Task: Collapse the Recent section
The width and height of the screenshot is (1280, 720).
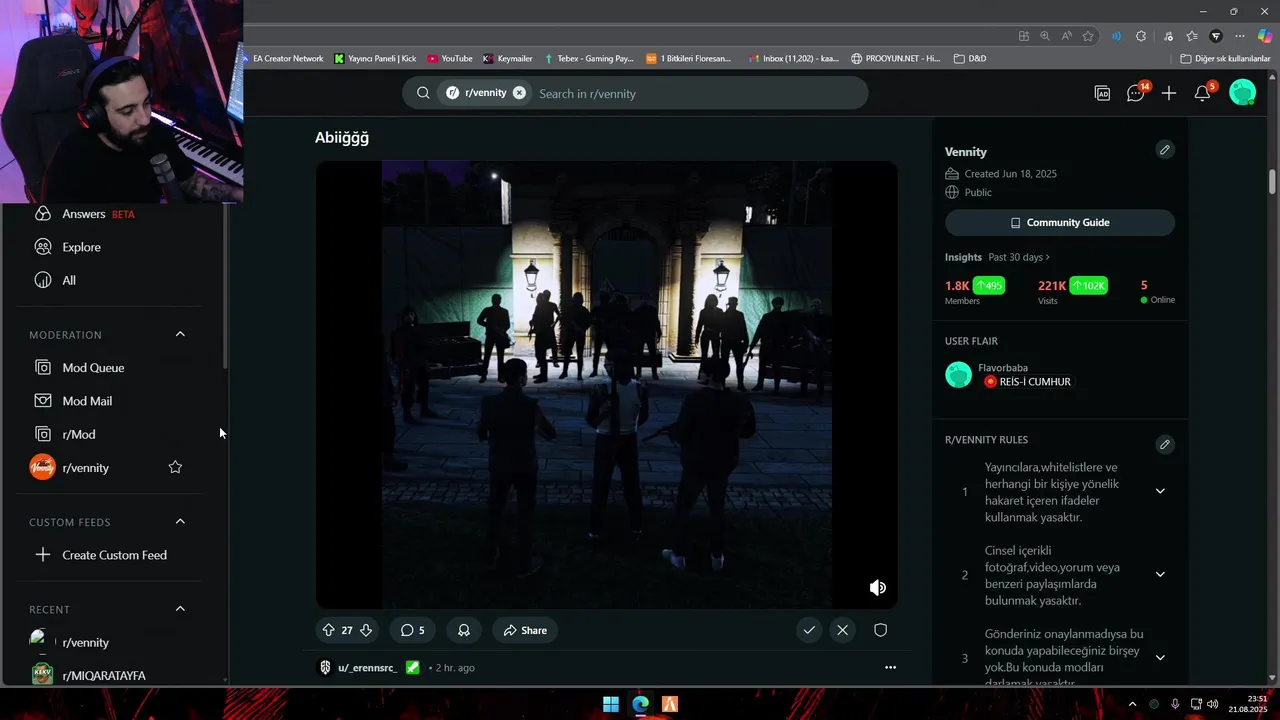Action: point(180,608)
